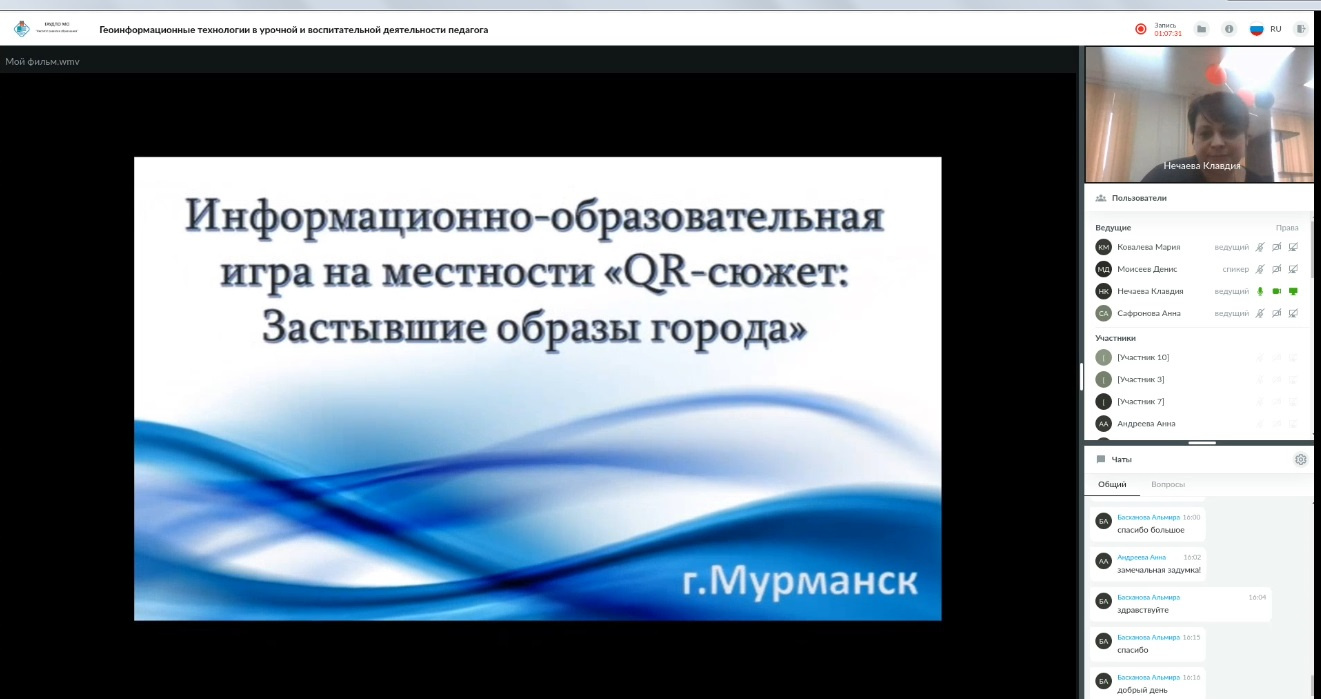
Task: Open the RU language dropdown
Action: click(1267, 29)
